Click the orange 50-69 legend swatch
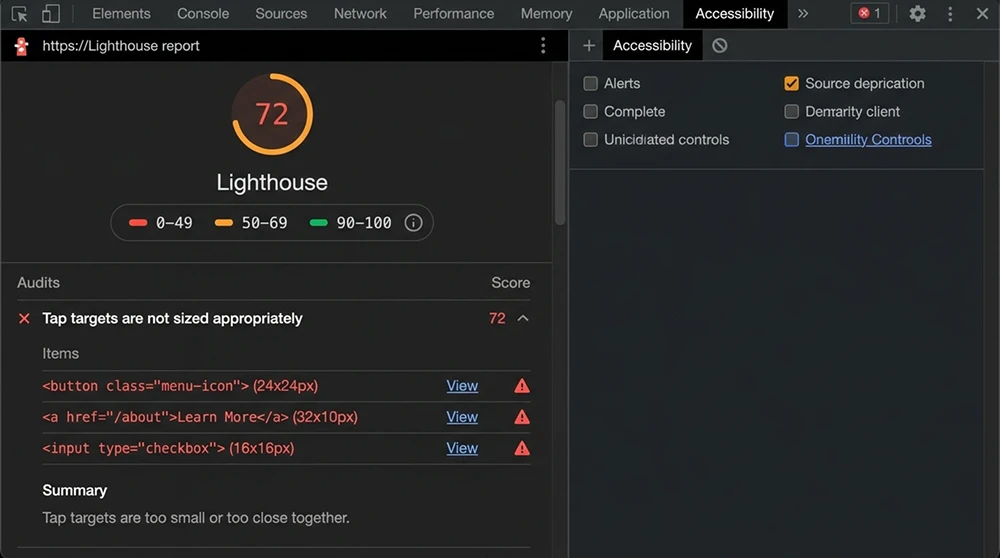The width and height of the screenshot is (1000, 558). 224,223
